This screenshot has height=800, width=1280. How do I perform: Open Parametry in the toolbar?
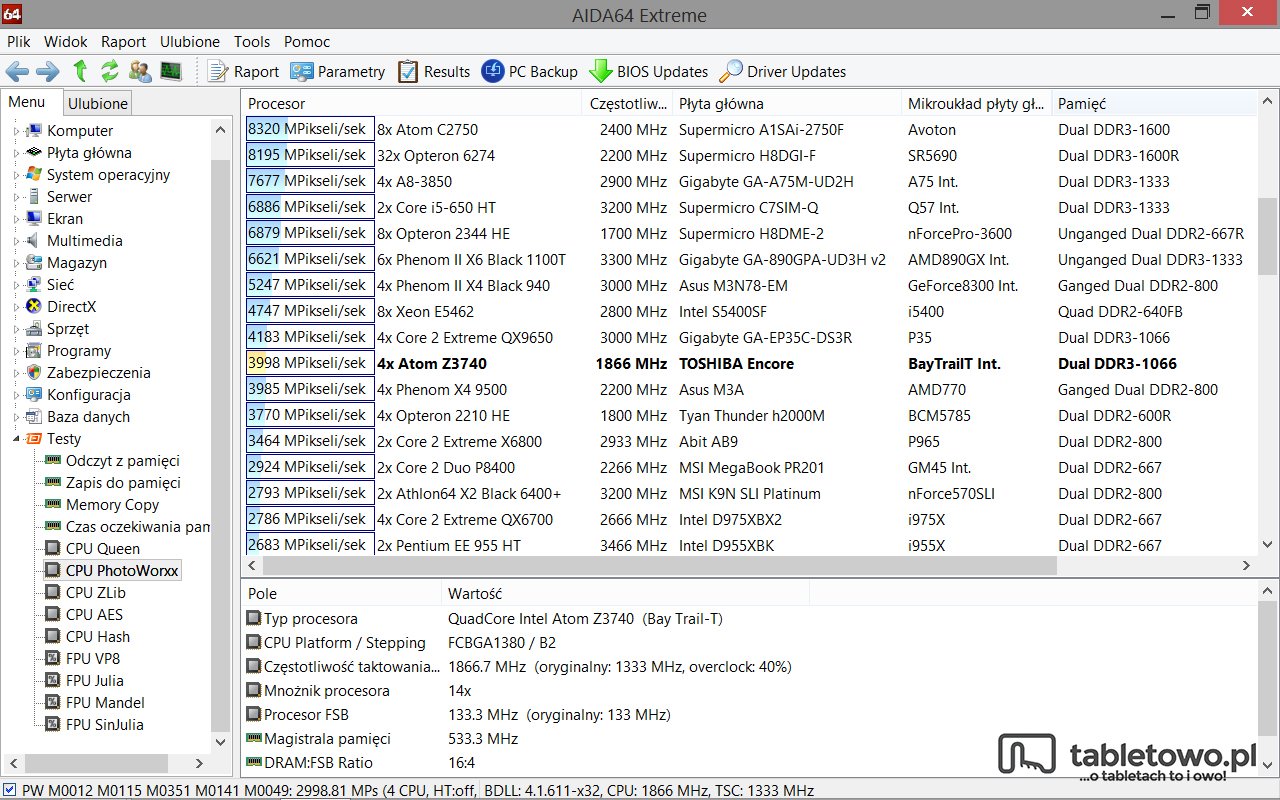[338, 71]
